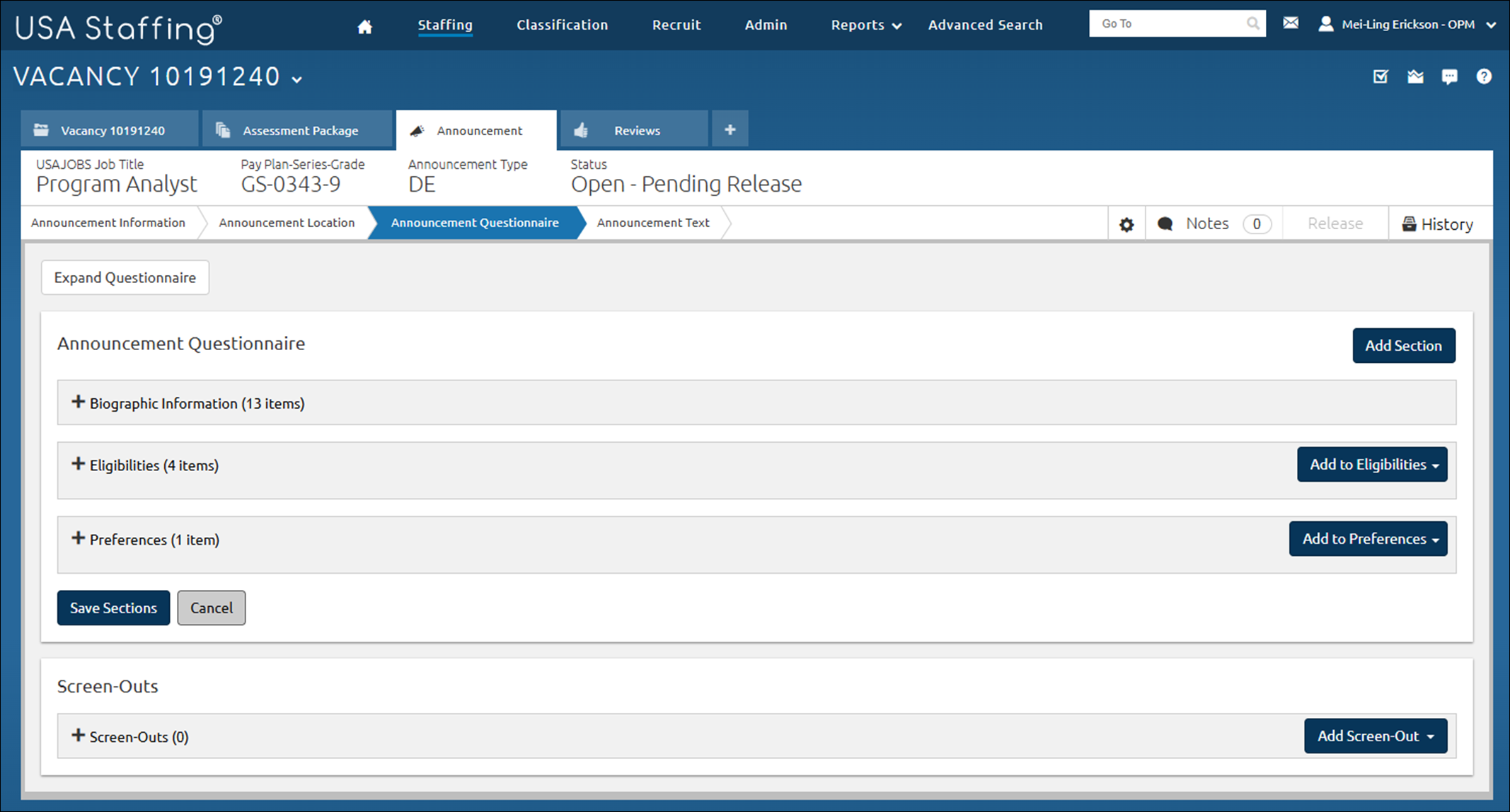Viewport: 1510px width, 812px height.
Task: Open Mei-Ling Erickson user menu arrow
Action: pyautogui.click(x=1491, y=25)
